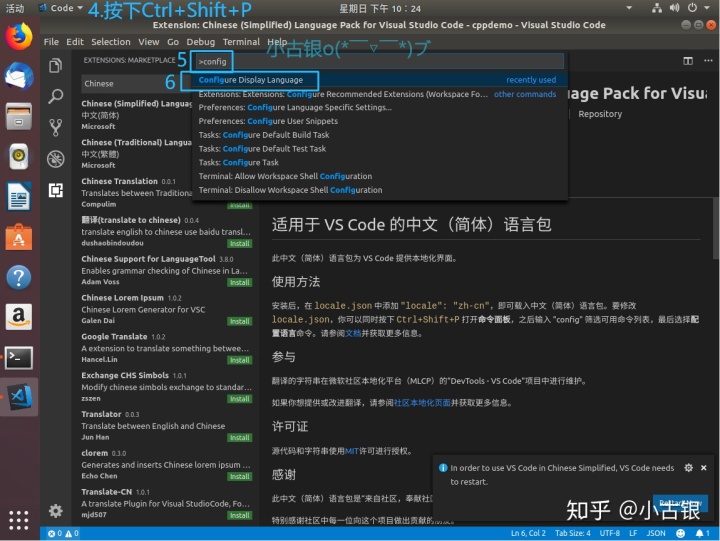Open the Terminal menu
This screenshot has width=720, height=541.
pos(241,42)
